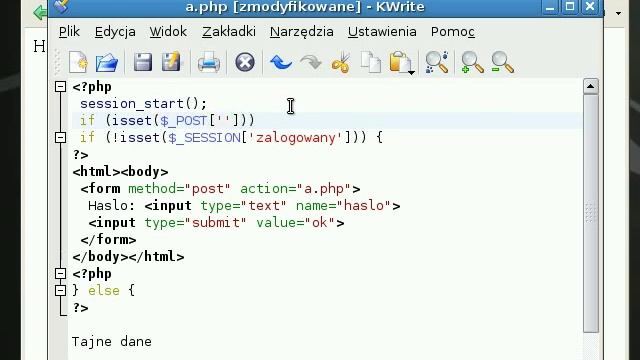
Task: Click the title bar text a.php [zmodyfikowane]
Action: pyautogui.click(x=273, y=7)
